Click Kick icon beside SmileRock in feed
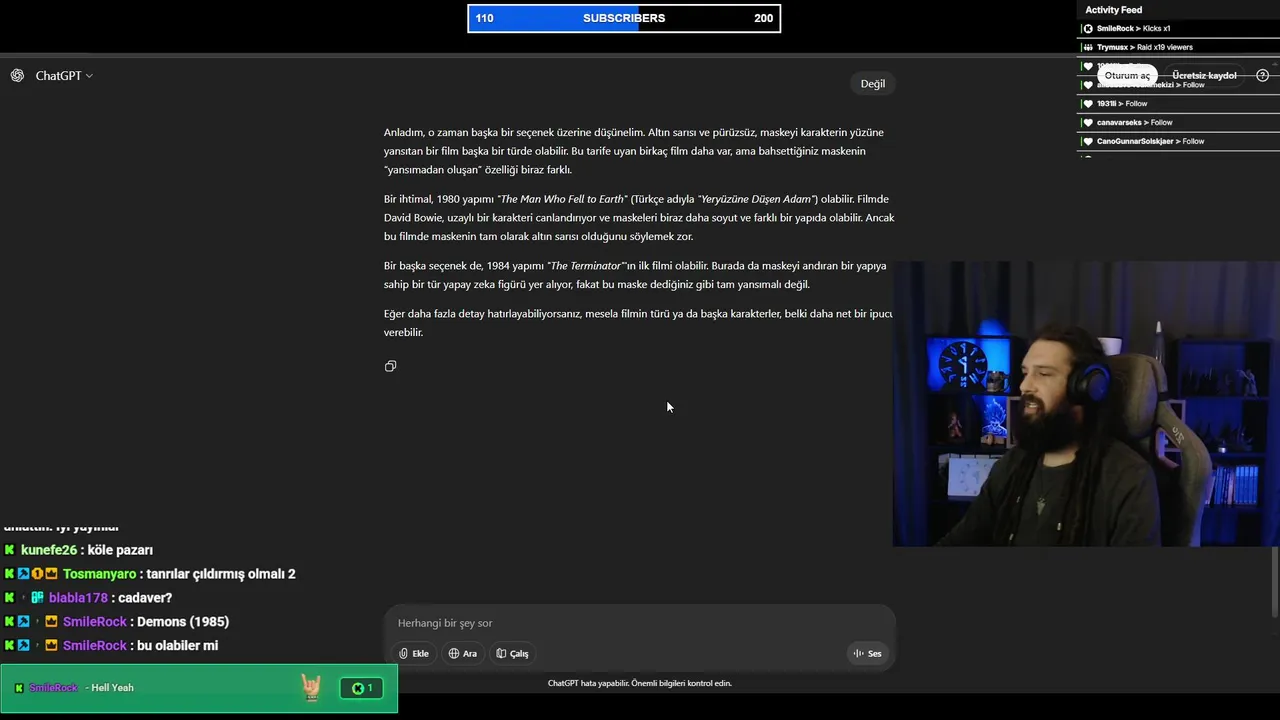This screenshot has width=1280, height=720. (1088, 29)
